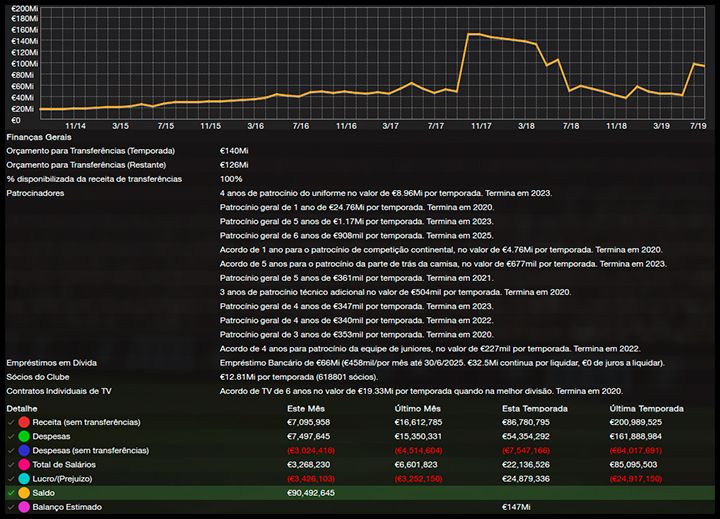Click the Este Mês column header
720x519 pixels.
coord(308,409)
